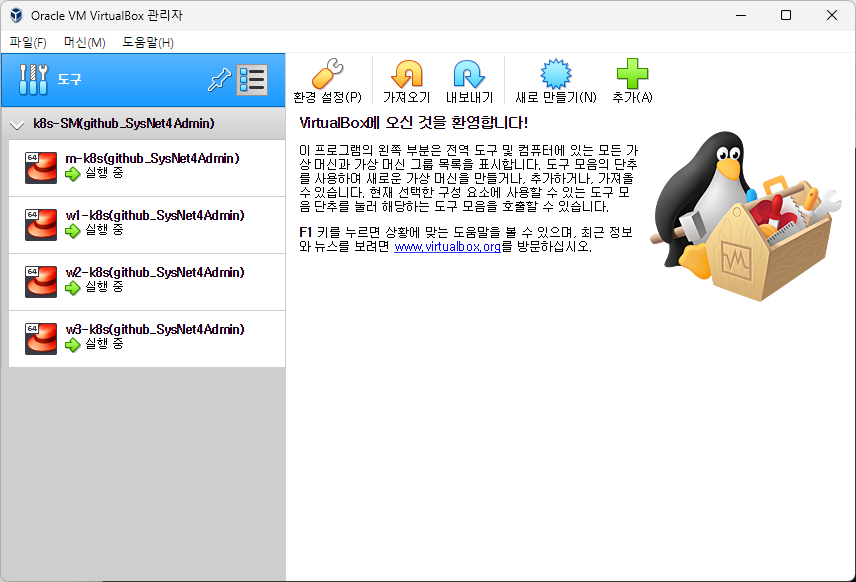Select the w2-k8s(github_SysNet4Admin) machine name
The image size is (856, 582).
coord(155,272)
